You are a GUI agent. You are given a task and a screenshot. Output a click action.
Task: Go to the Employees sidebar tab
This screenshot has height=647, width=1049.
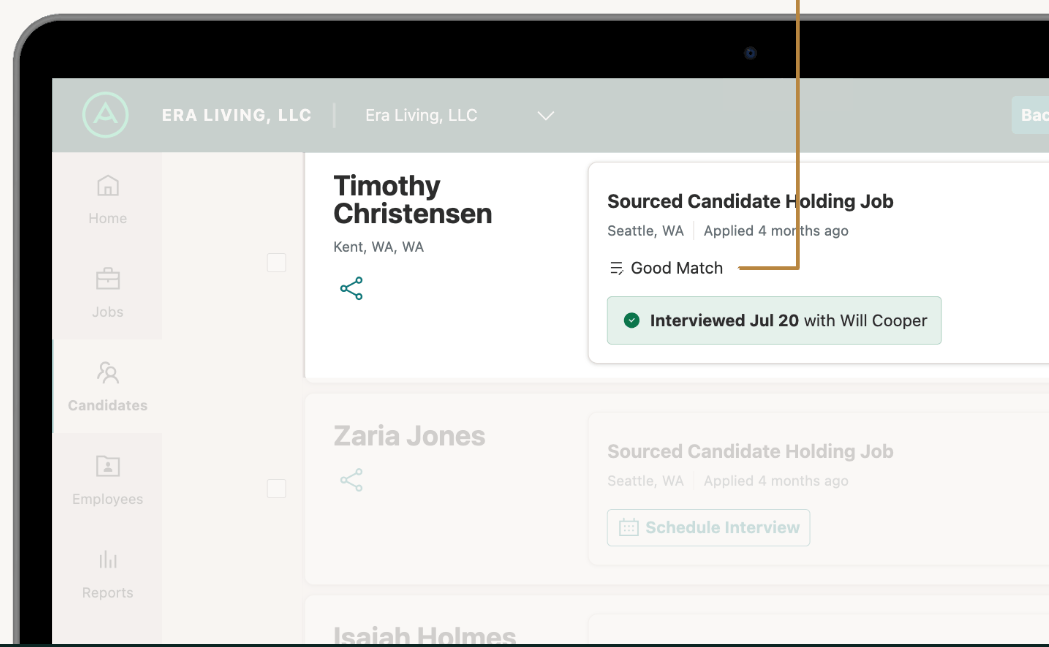pos(107,479)
